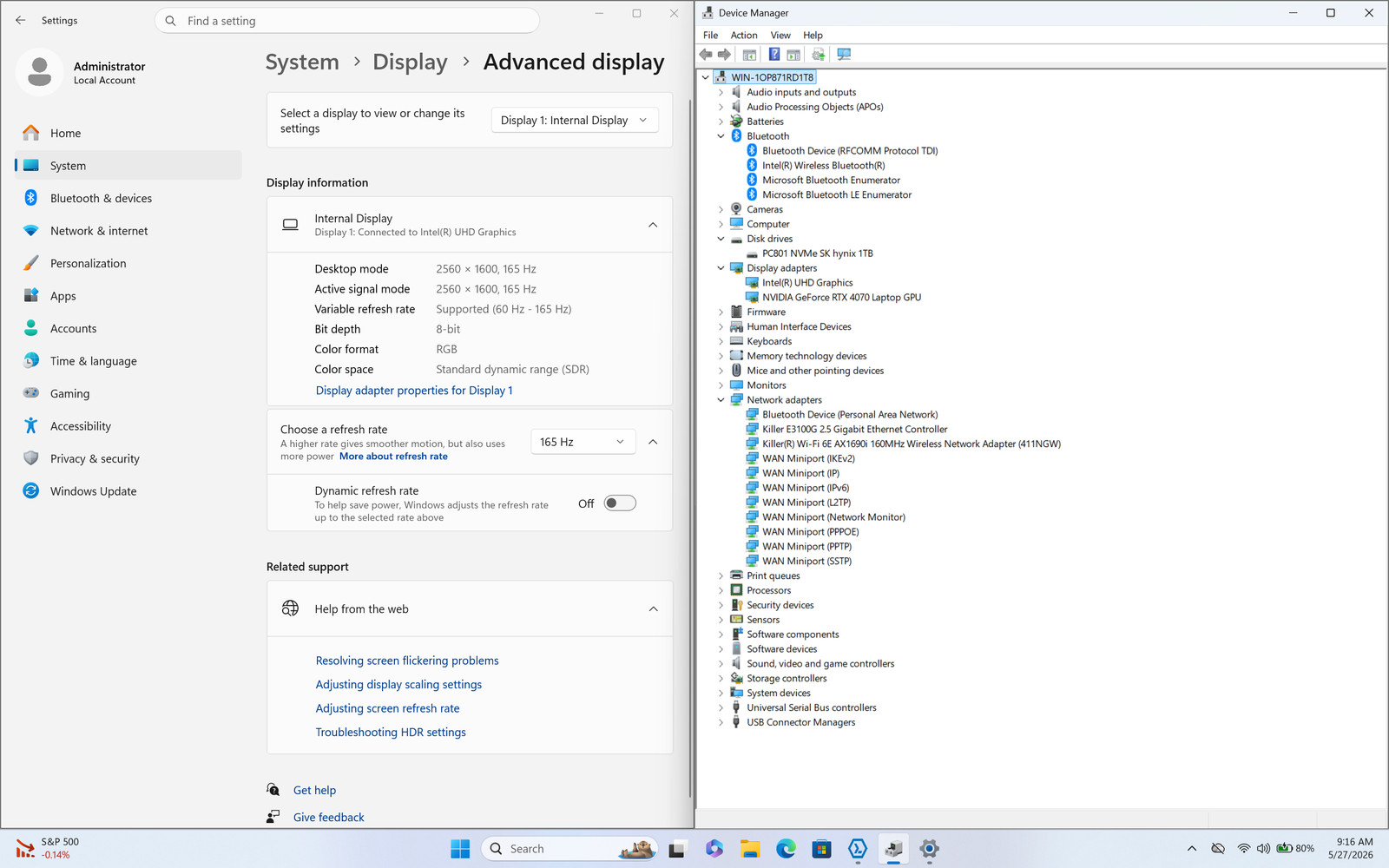Open Microsoft Edge from the taskbar
Screen dimensions: 1389x868
[786, 849]
